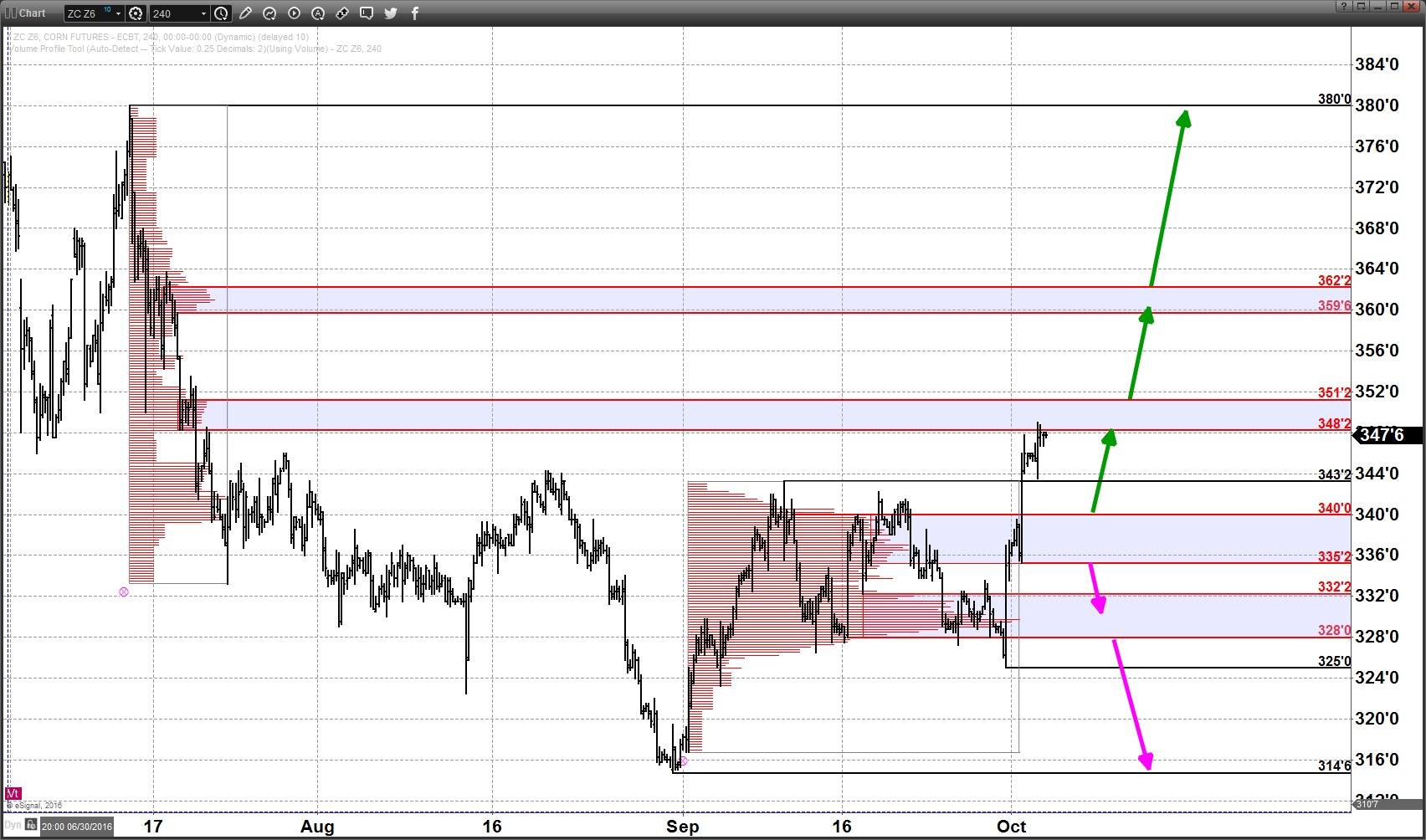Share chart via Twitter icon
Screen dimensions: 1426x840
point(391,13)
